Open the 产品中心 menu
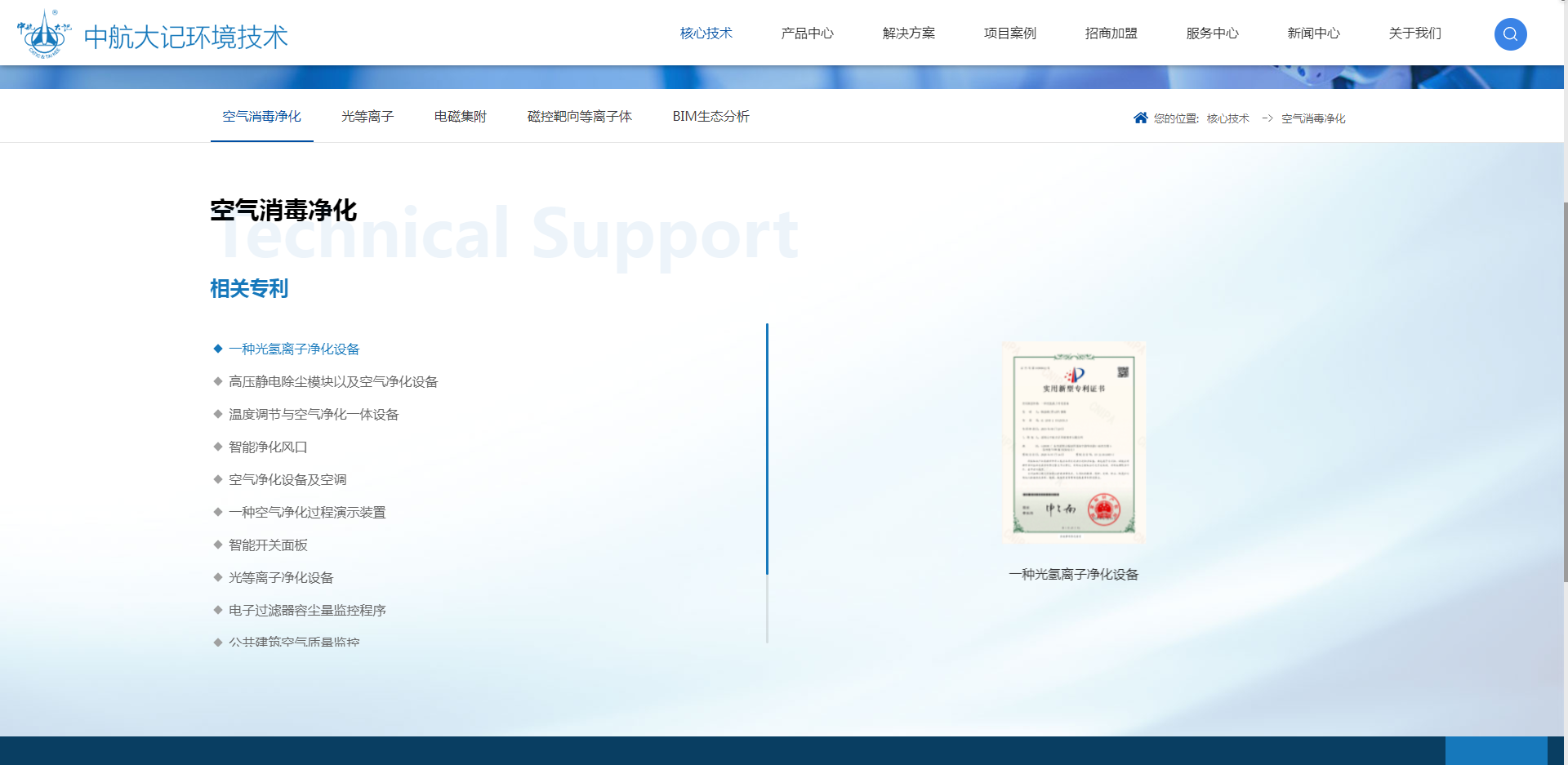Image resolution: width=1568 pixels, height=765 pixels. (x=807, y=33)
